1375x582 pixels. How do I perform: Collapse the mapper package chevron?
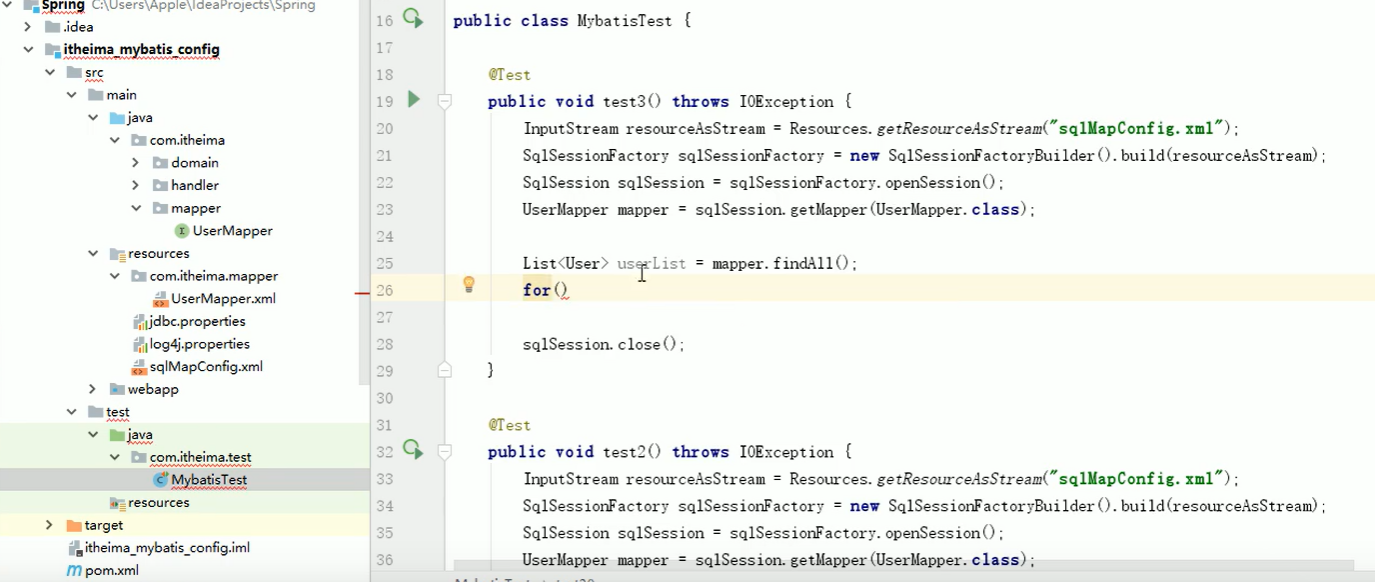point(134,207)
